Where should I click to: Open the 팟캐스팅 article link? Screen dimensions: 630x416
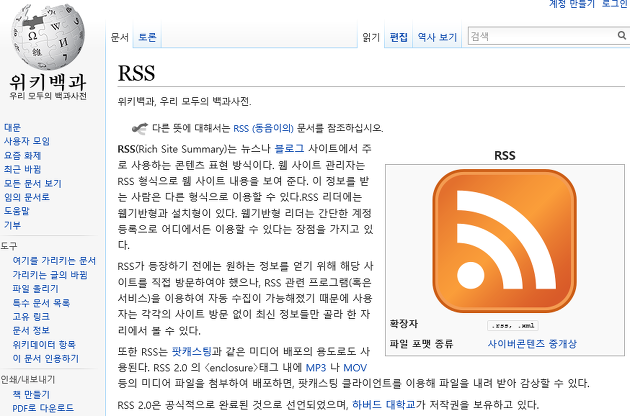pyautogui.click(x=192, y=352)
